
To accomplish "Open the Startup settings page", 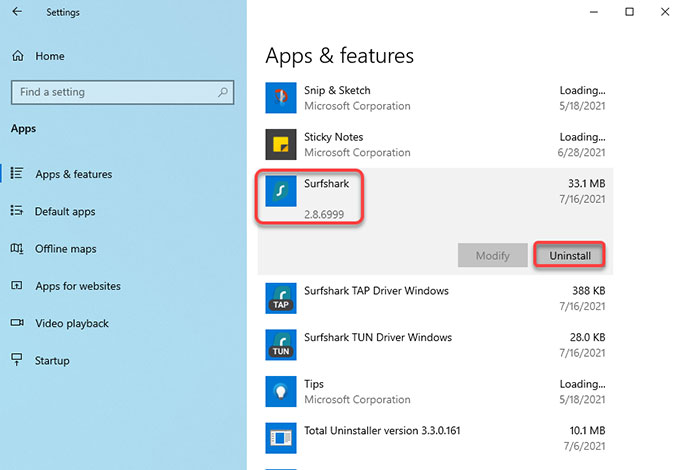I will (x=52, y=361).
